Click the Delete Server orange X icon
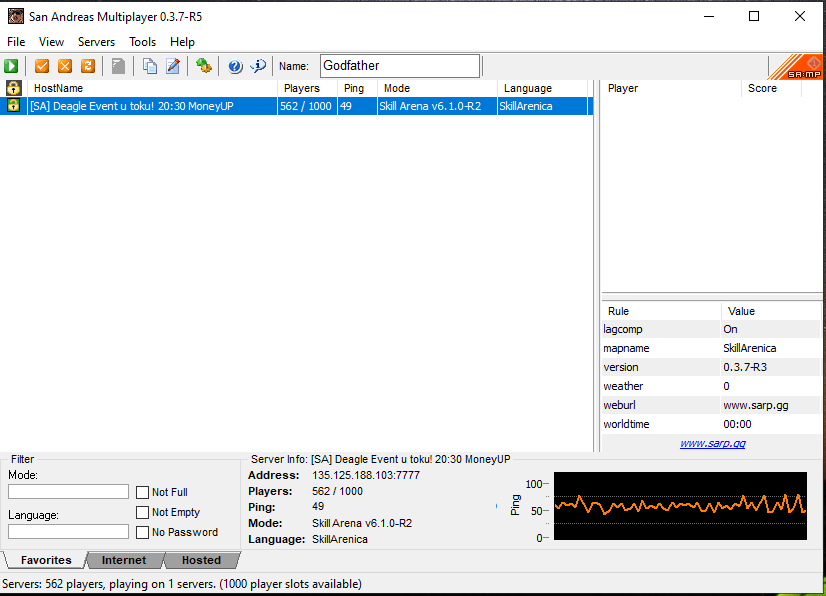Image resolution: width=826 pixels, height=596 pixels. pyautogui.click(x=65, y=66)
